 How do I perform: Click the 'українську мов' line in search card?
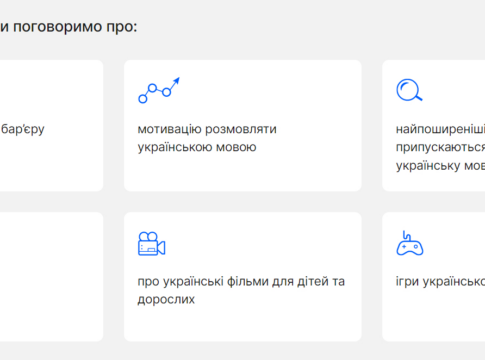pos(440,165)
